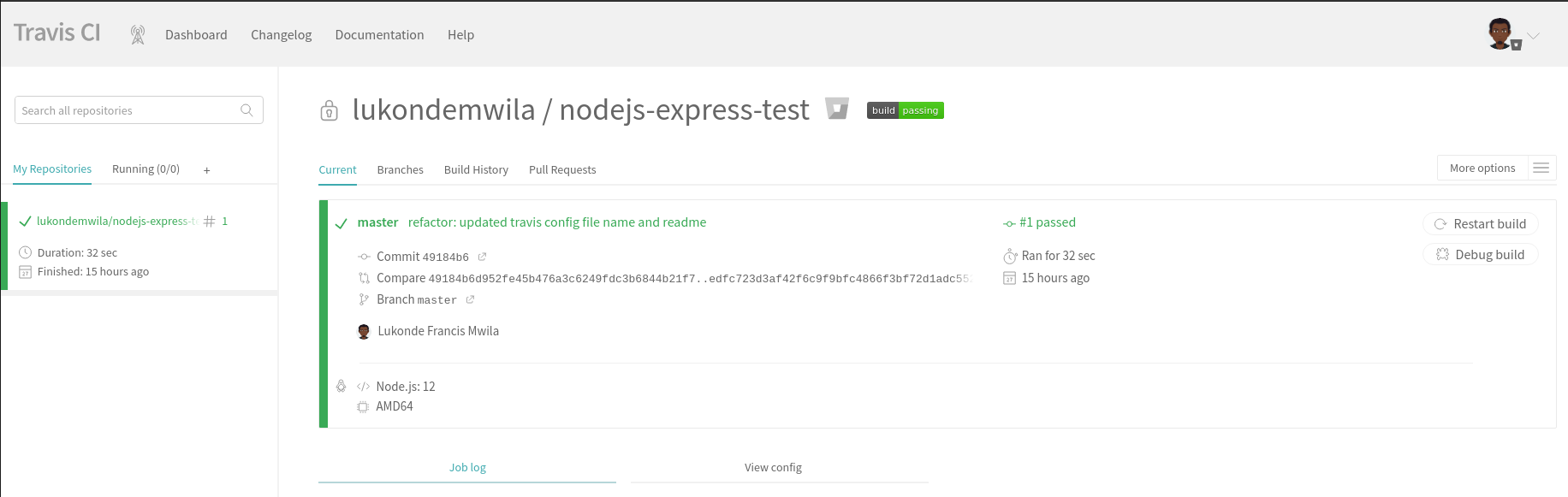Add a sidebar tab with the plus button
Viewport: 1568px width, 497px height.
206,170
